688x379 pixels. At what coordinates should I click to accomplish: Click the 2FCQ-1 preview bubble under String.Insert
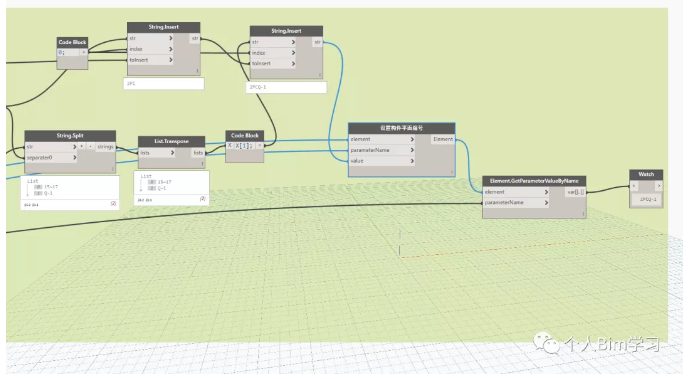click(287, 87)
